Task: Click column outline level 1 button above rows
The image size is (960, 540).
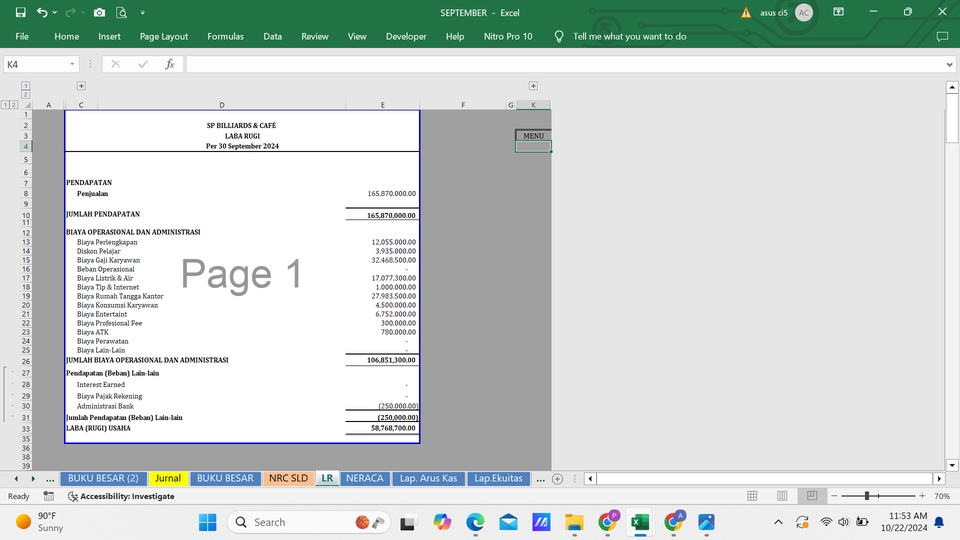Action: 26,86
